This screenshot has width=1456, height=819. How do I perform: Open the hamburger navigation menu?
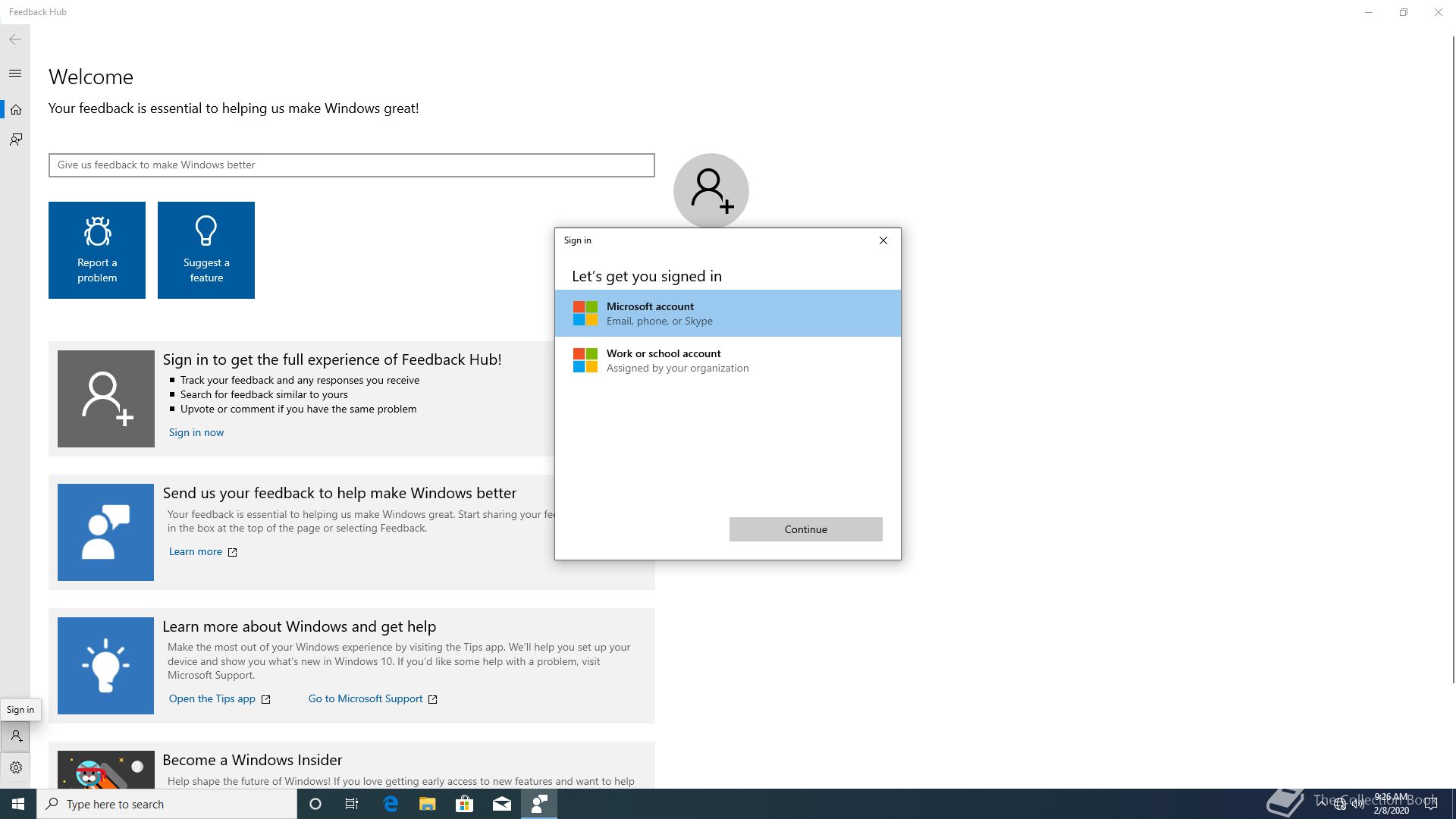click(15, 74)
